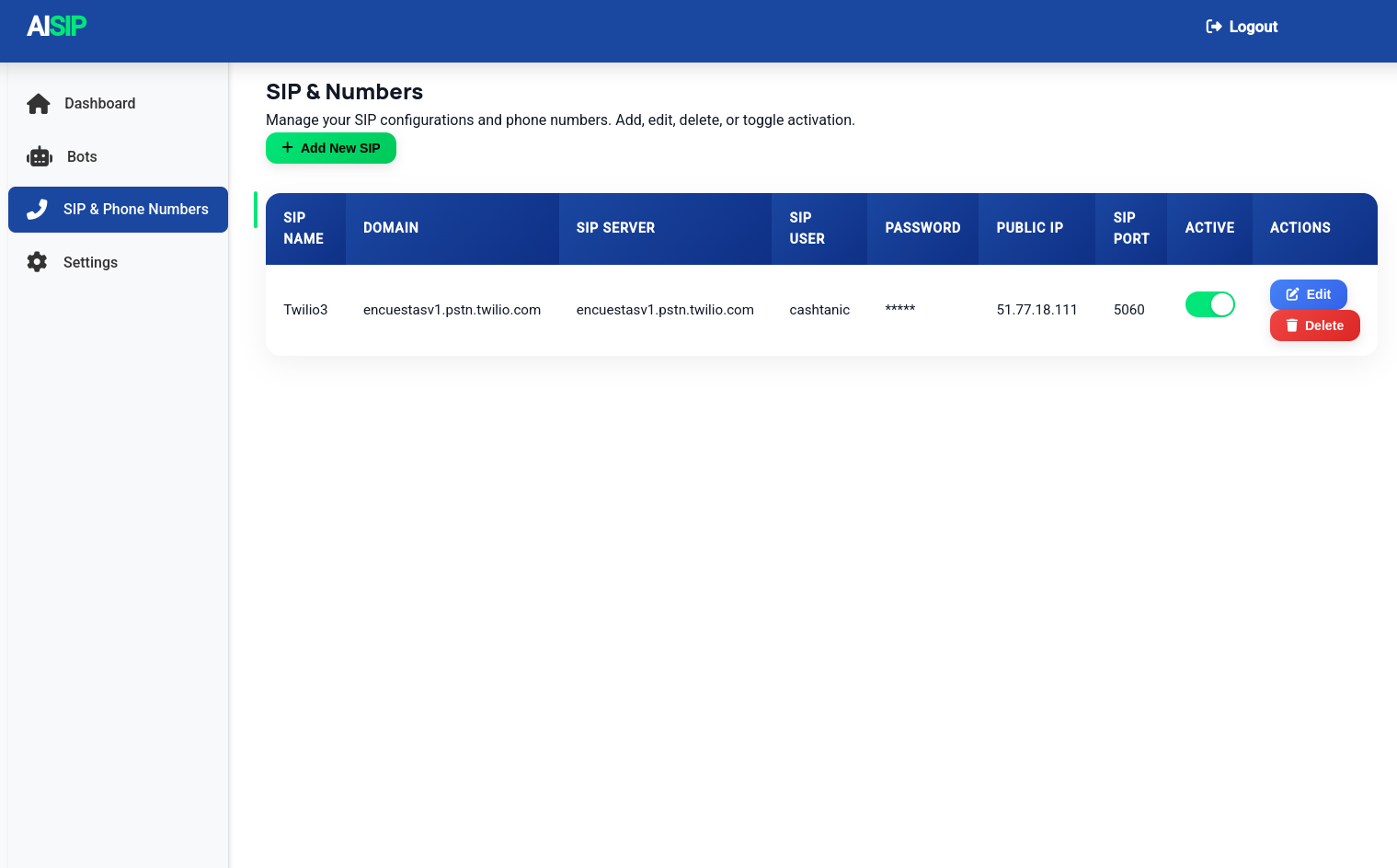Click the PASSWORD column header

[x=922, y=228]
